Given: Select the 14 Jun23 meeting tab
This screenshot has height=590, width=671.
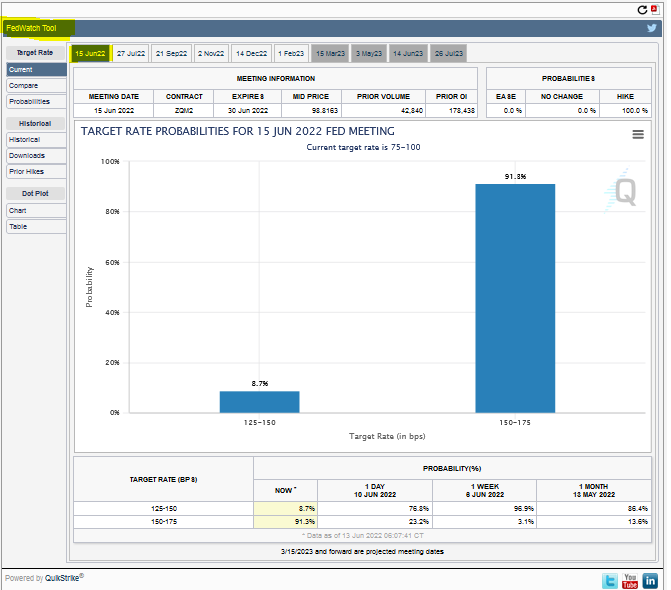Looking at the screenshot, I should click(408, 53).
